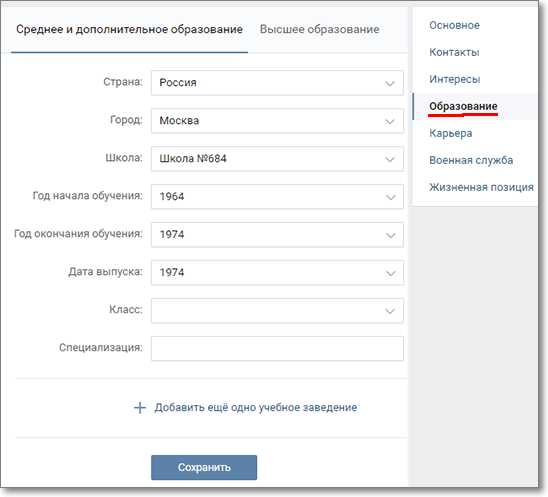Open Жизненная позиция section

pos(481,187)
